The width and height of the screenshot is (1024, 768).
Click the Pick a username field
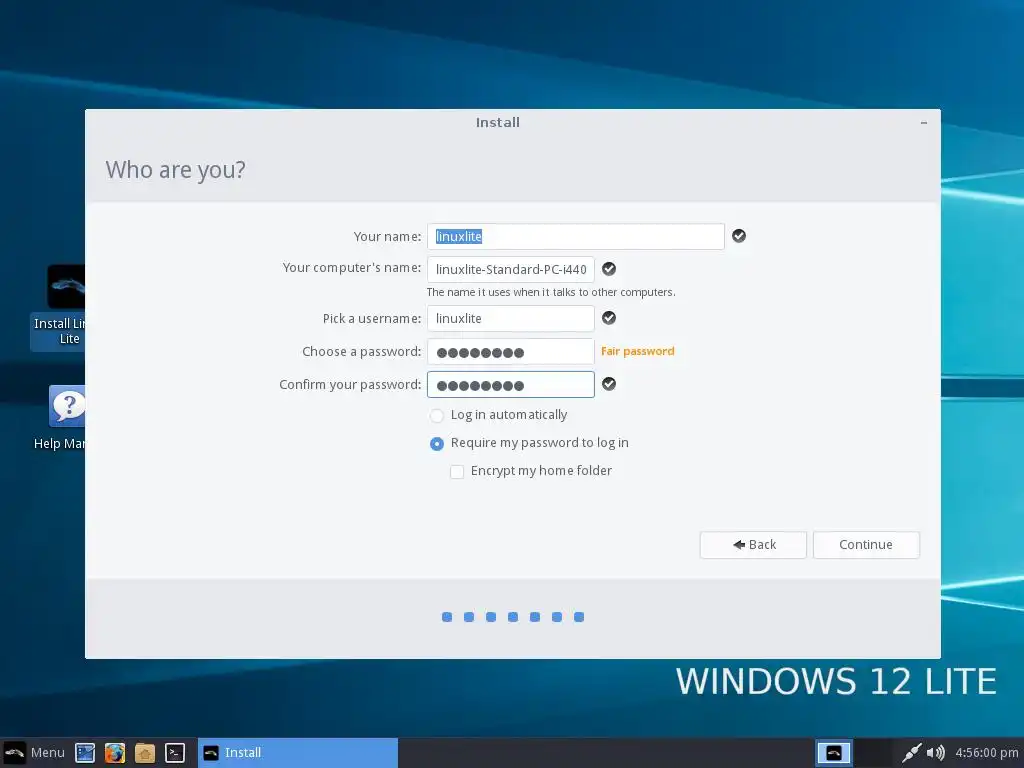click(x=511, y=319)
